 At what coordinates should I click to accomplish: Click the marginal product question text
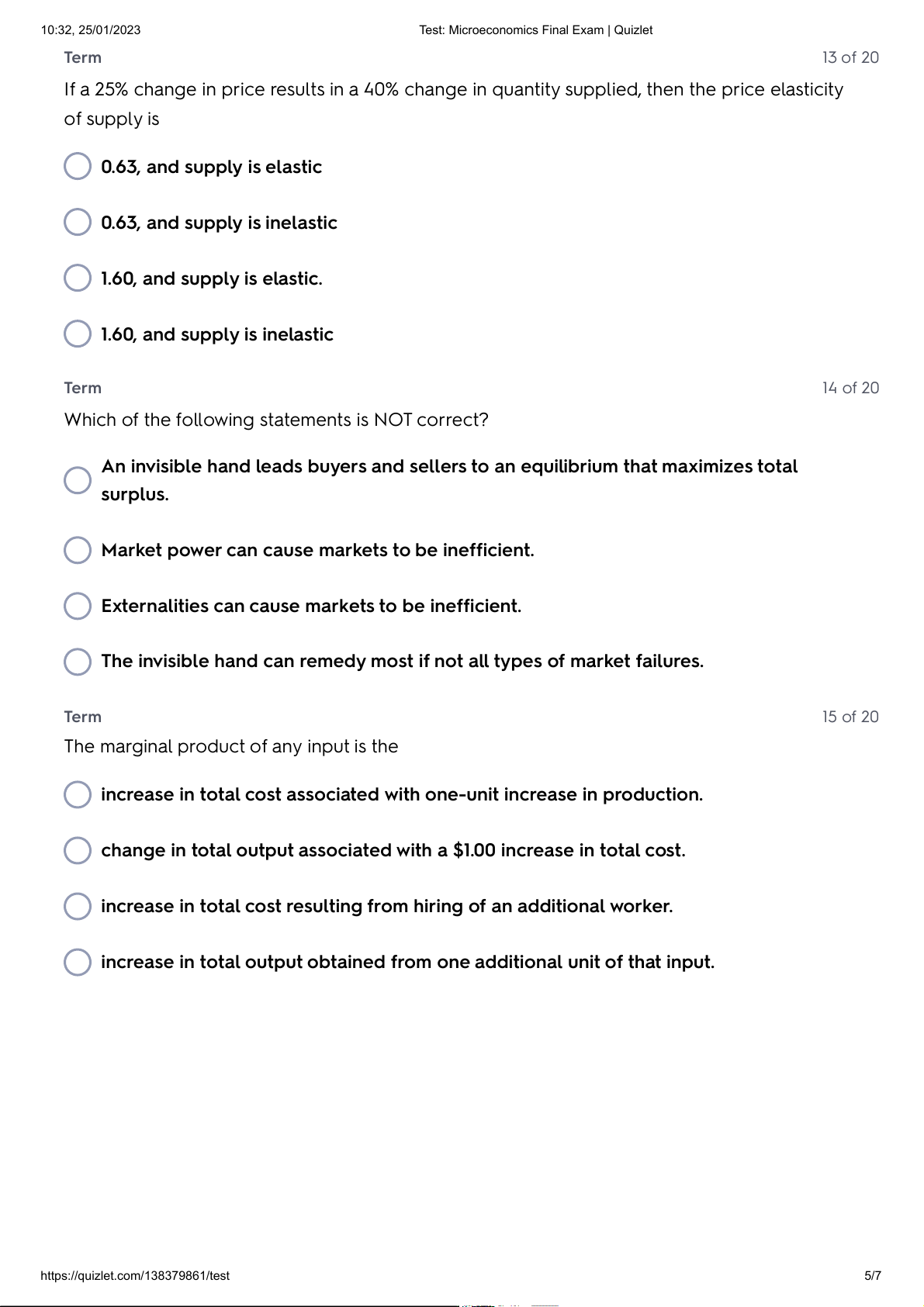point(231,746)
